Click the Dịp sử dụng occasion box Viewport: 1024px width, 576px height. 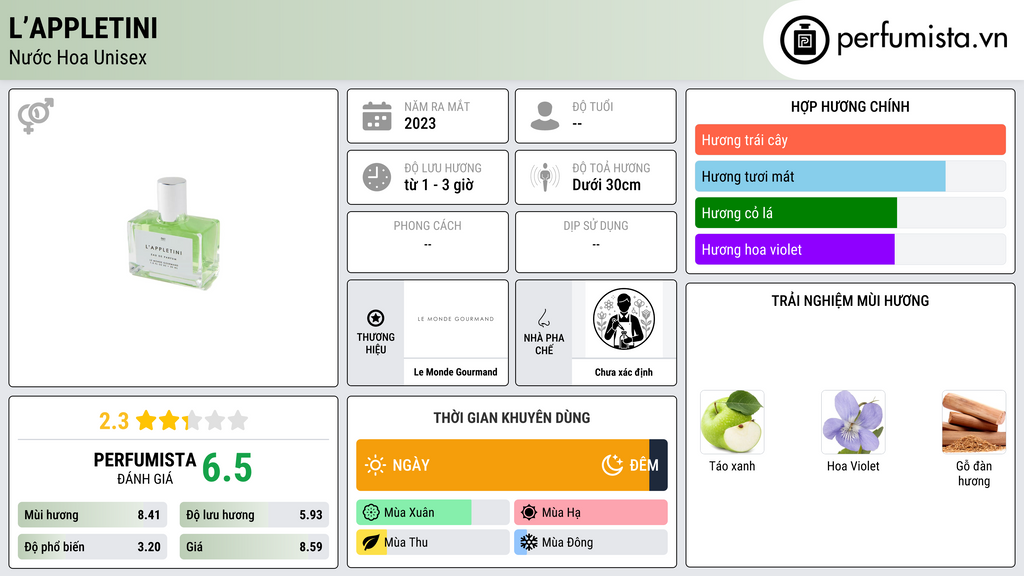pos(596,242)
